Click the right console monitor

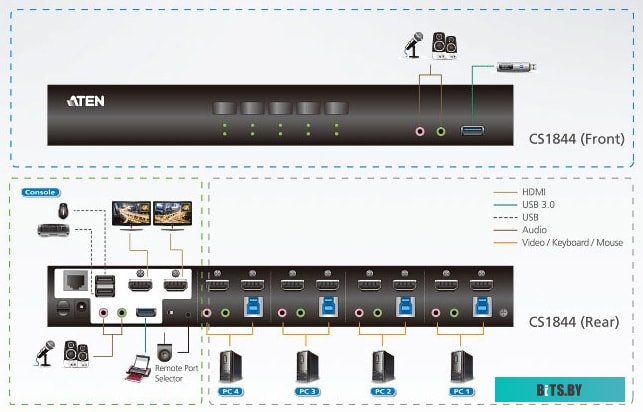[x=172, y=214]
